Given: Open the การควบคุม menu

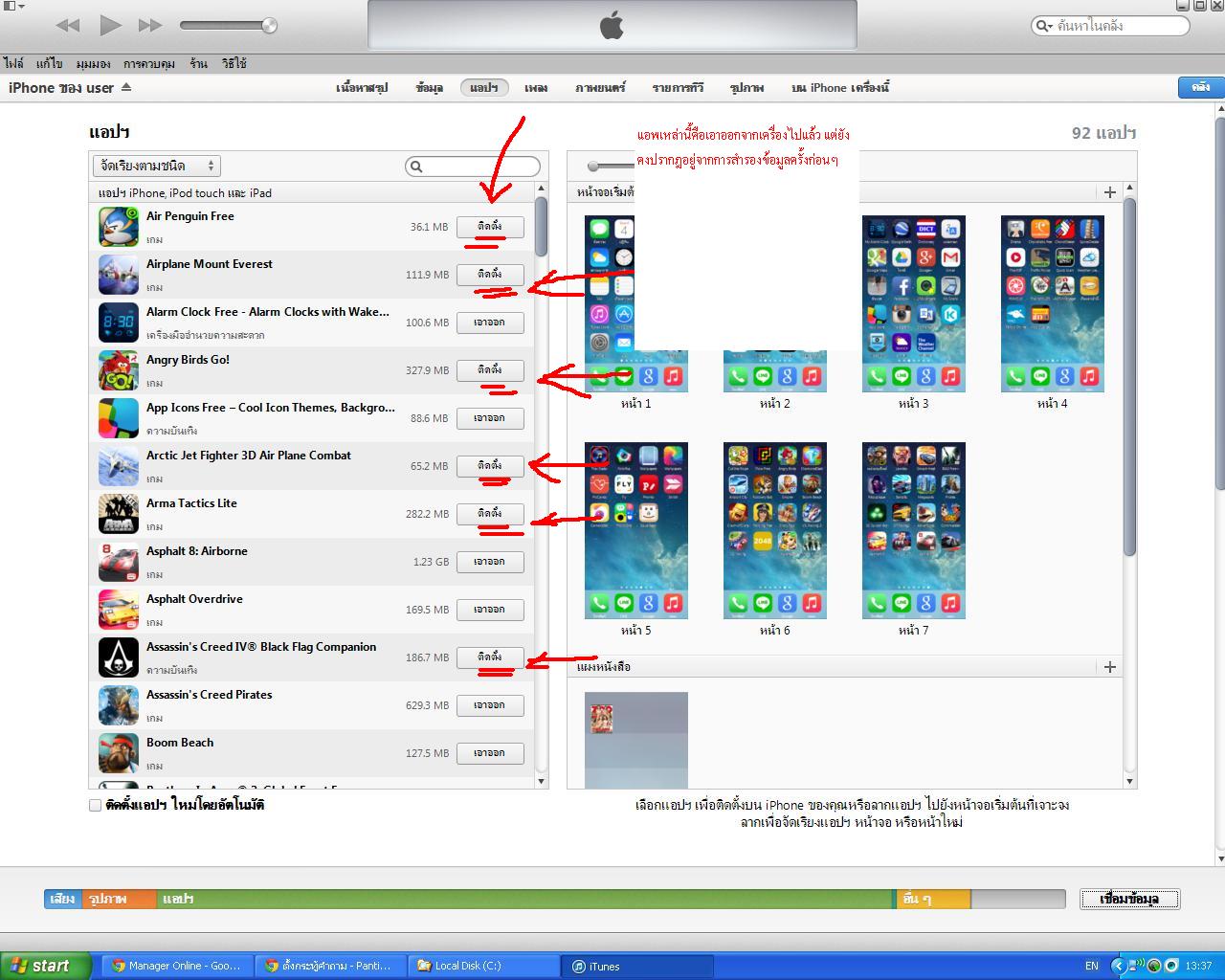Looking at the screenshot, I should point(148,63).
